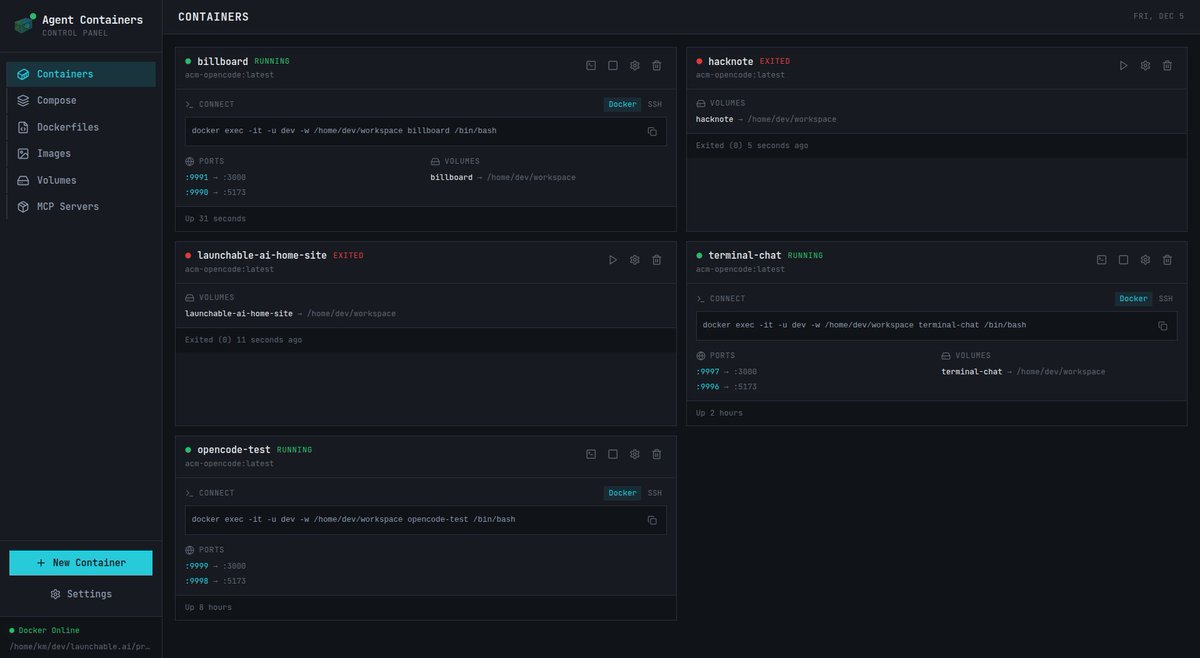The image size is (1200, 658).
Task: Select SSH connect mode for opencode-test
Action: point(655,493)
